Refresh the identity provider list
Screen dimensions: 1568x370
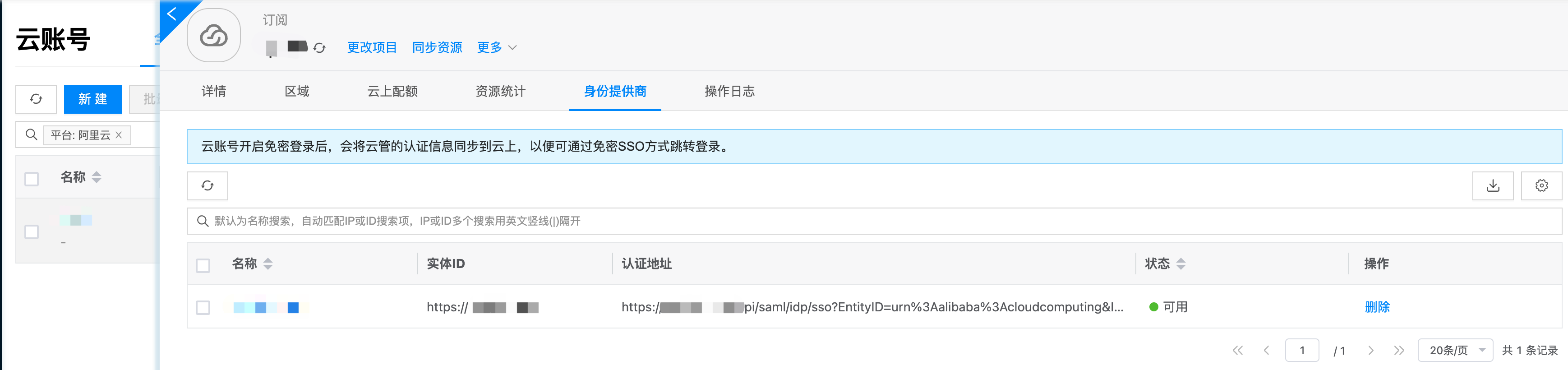208,185
